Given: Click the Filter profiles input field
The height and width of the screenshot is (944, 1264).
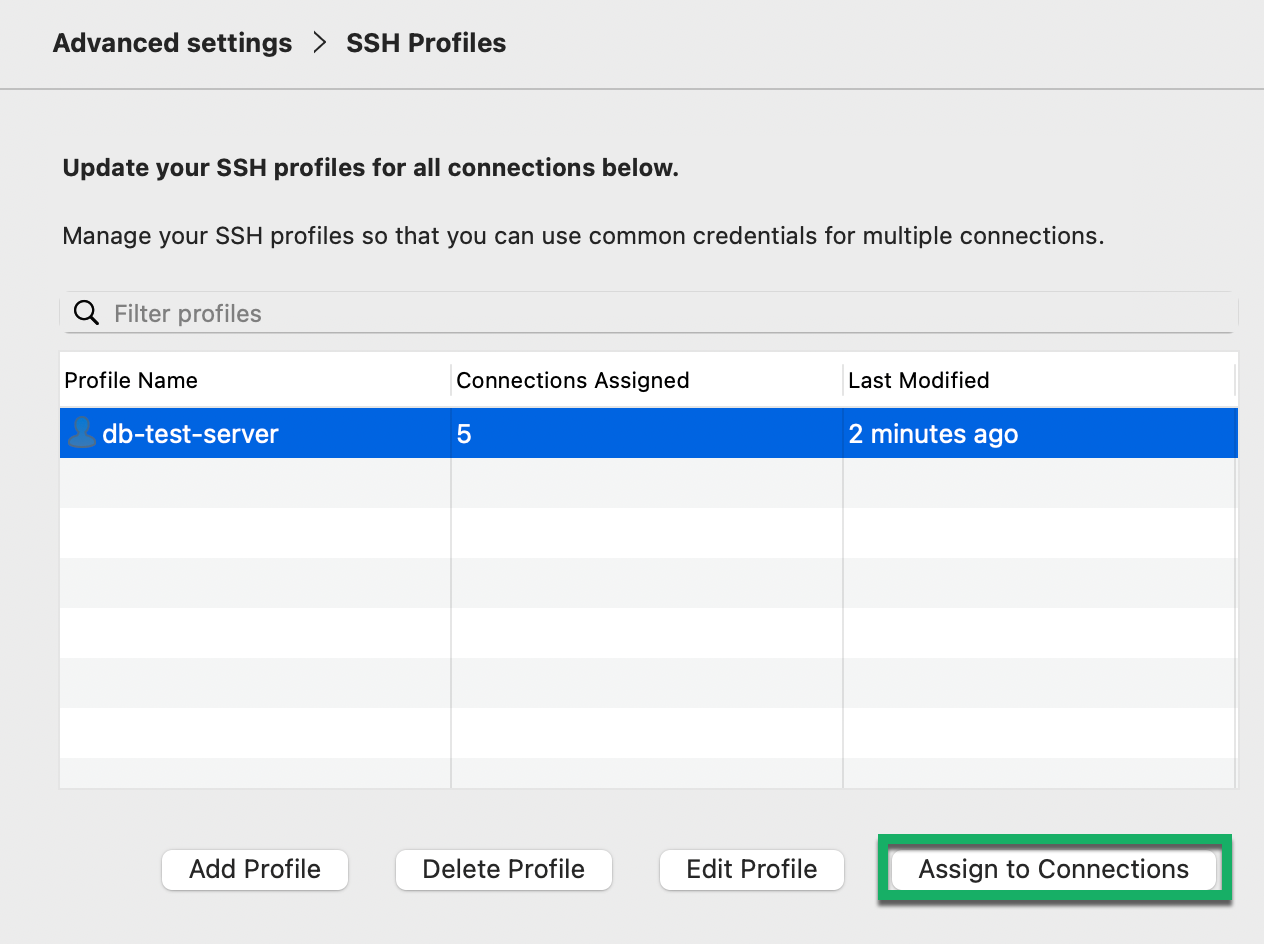Looking at the screenshot, I should (400, 312).
